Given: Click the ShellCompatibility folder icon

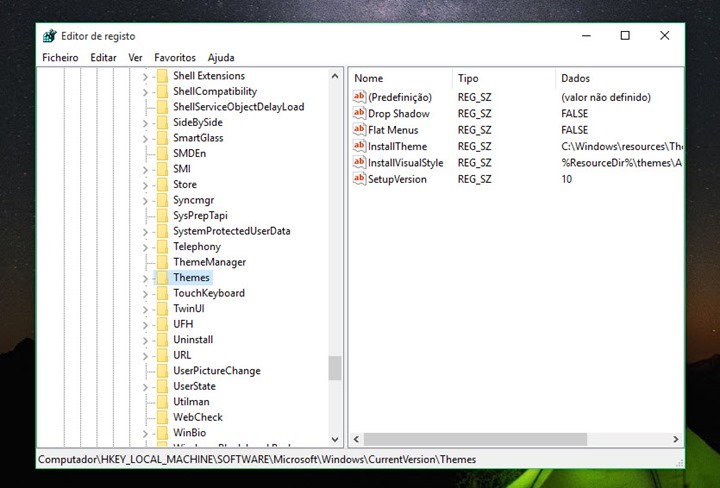Looking at the screenshot, I should point(163,91).
